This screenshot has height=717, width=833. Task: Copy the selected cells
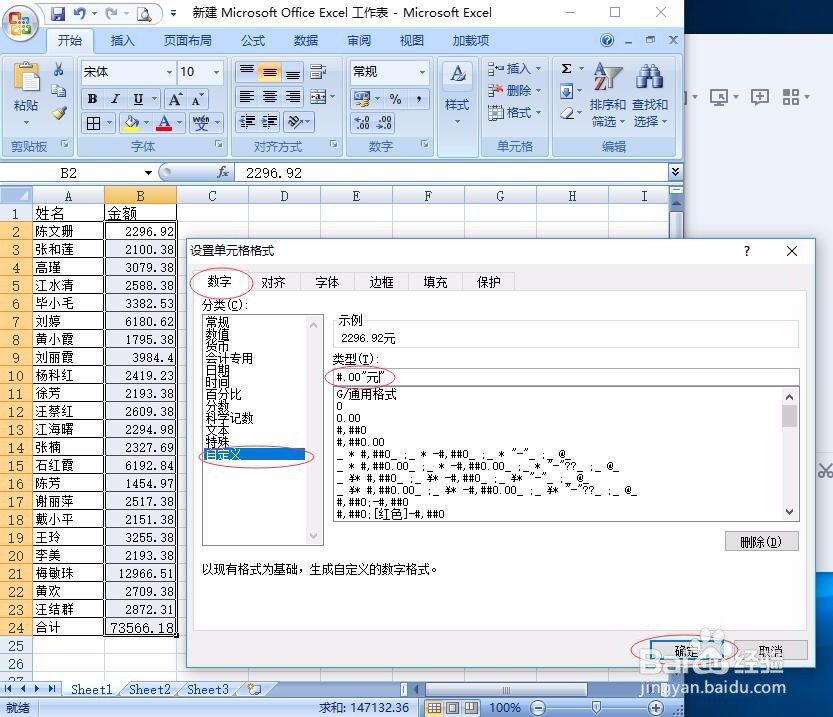[58, 91]
